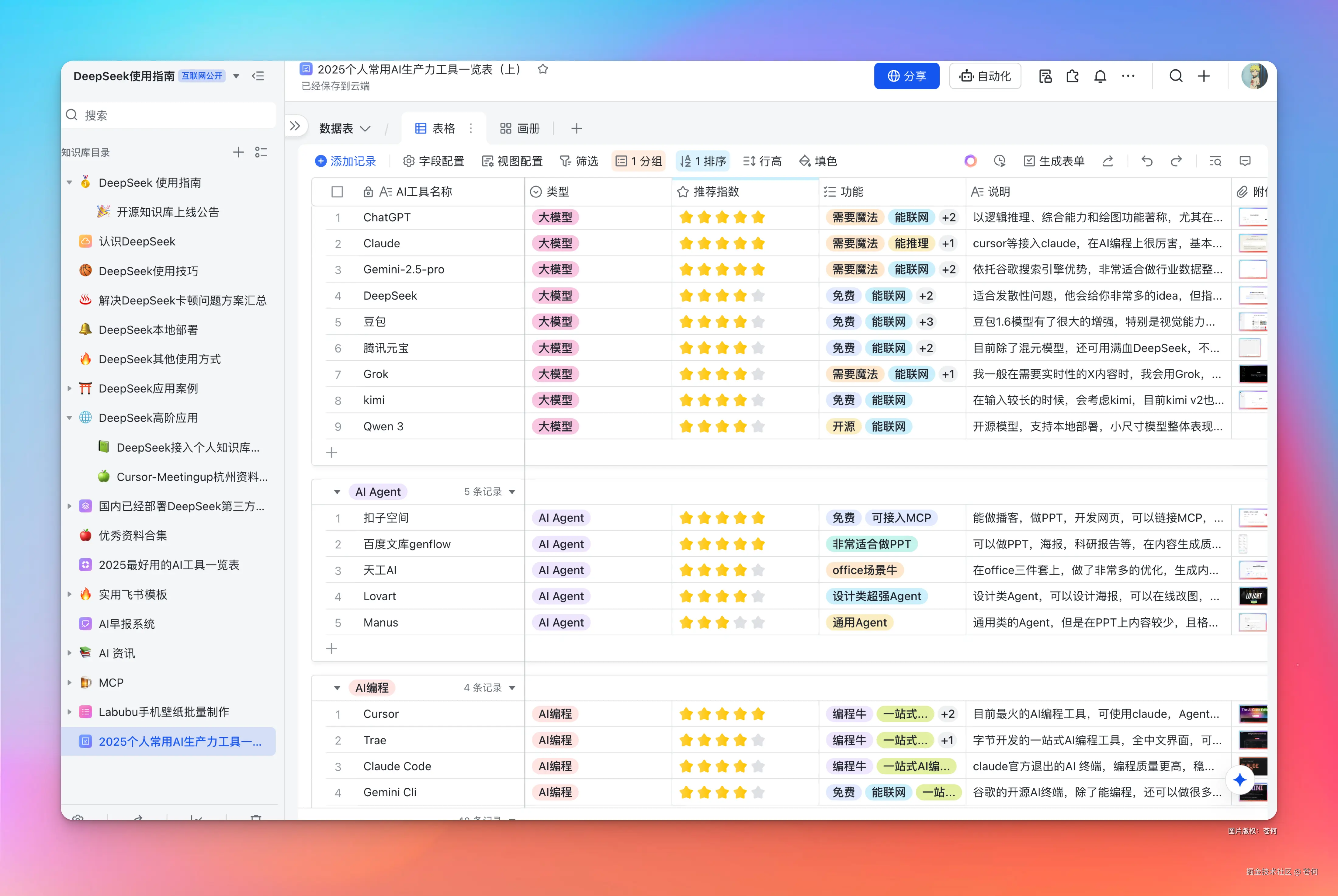The width and height of the screenshot is (1338, 896).
Task: Open the comments panel icon
Action: pos(1245,161)
